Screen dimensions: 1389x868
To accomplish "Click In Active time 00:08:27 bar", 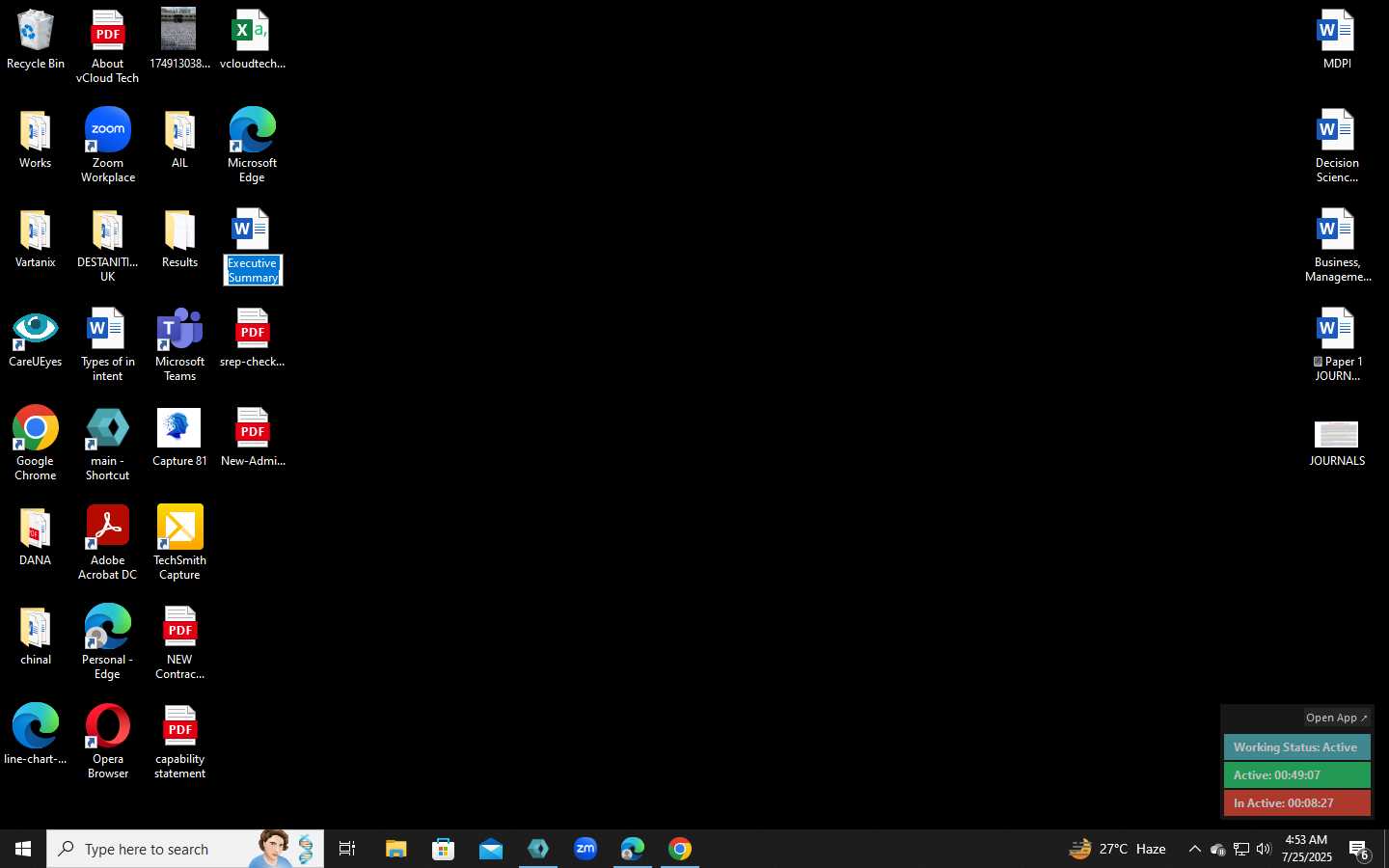I will 1296,803.
